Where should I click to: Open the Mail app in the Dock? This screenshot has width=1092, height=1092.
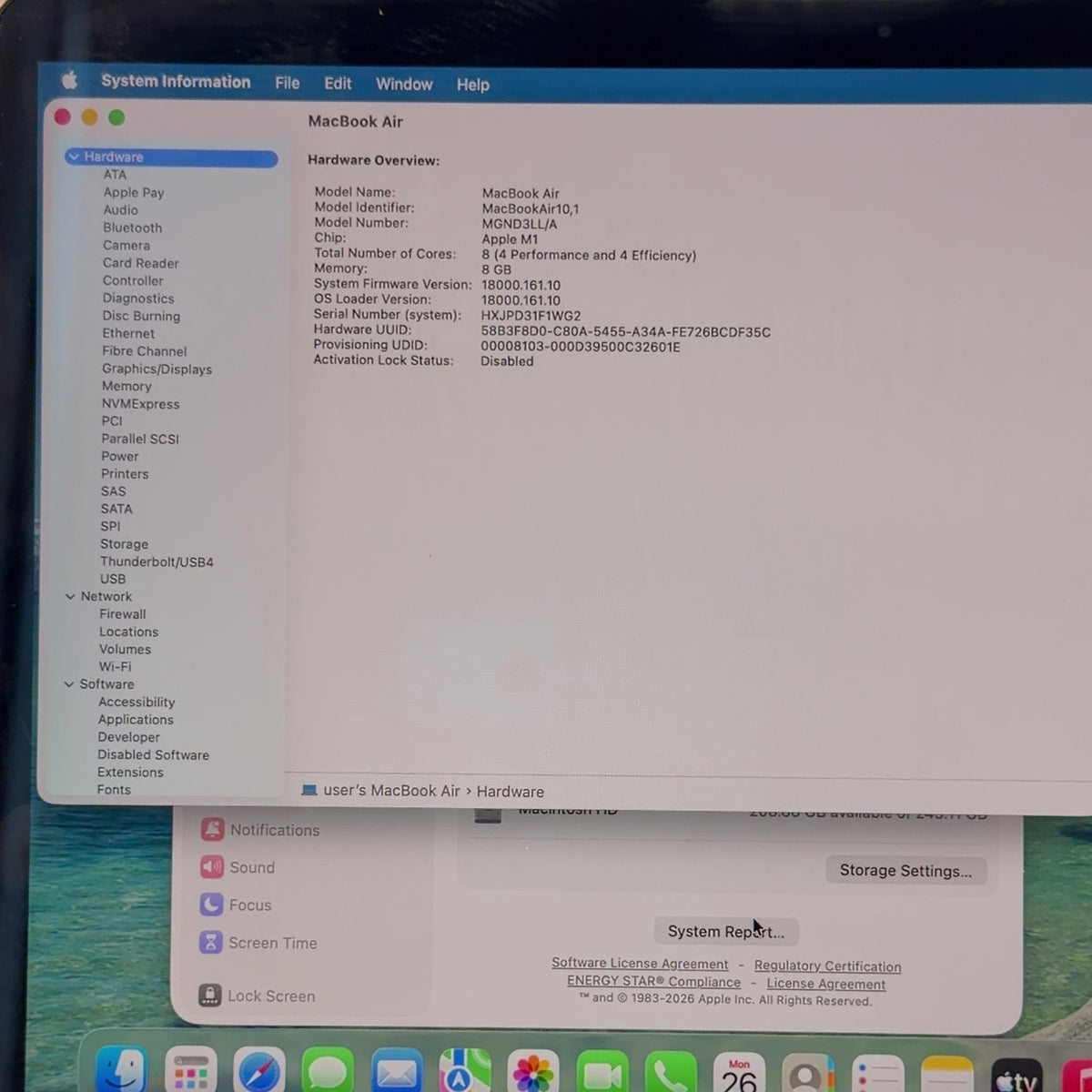click(397, 1070)
